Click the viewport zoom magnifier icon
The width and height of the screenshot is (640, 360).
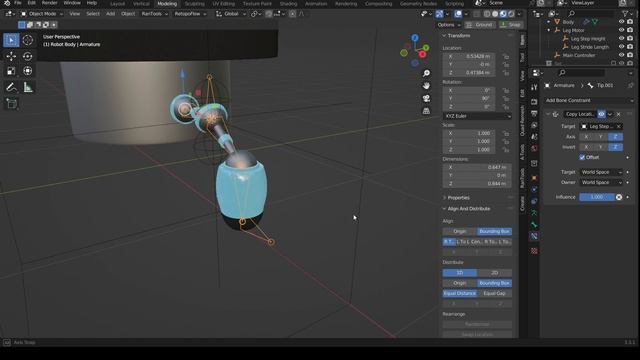tap(426, 73)
